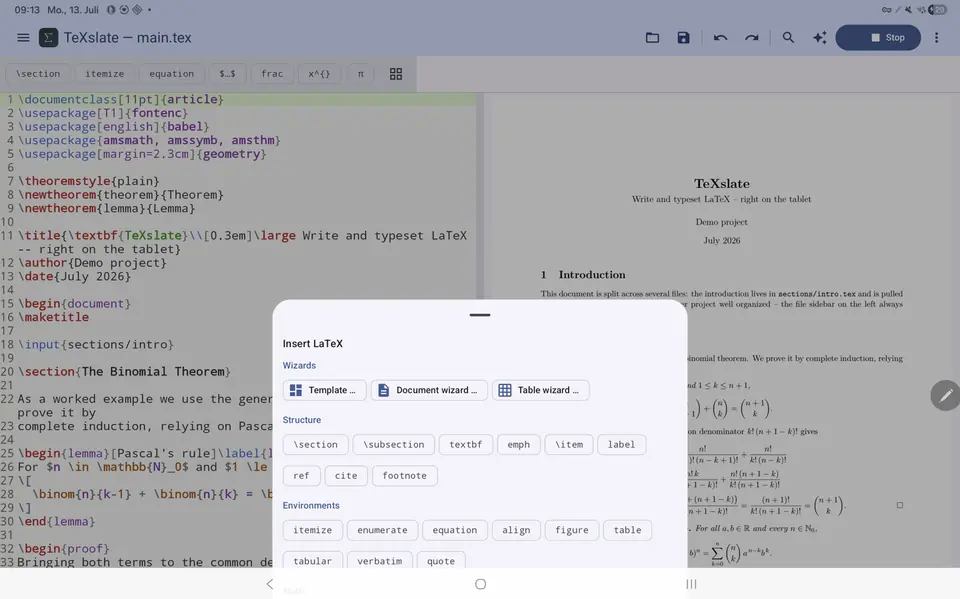Tap the TeXslate sigma app logo
960x599 pixels.
pyautogui.click(x=48, y=37)
